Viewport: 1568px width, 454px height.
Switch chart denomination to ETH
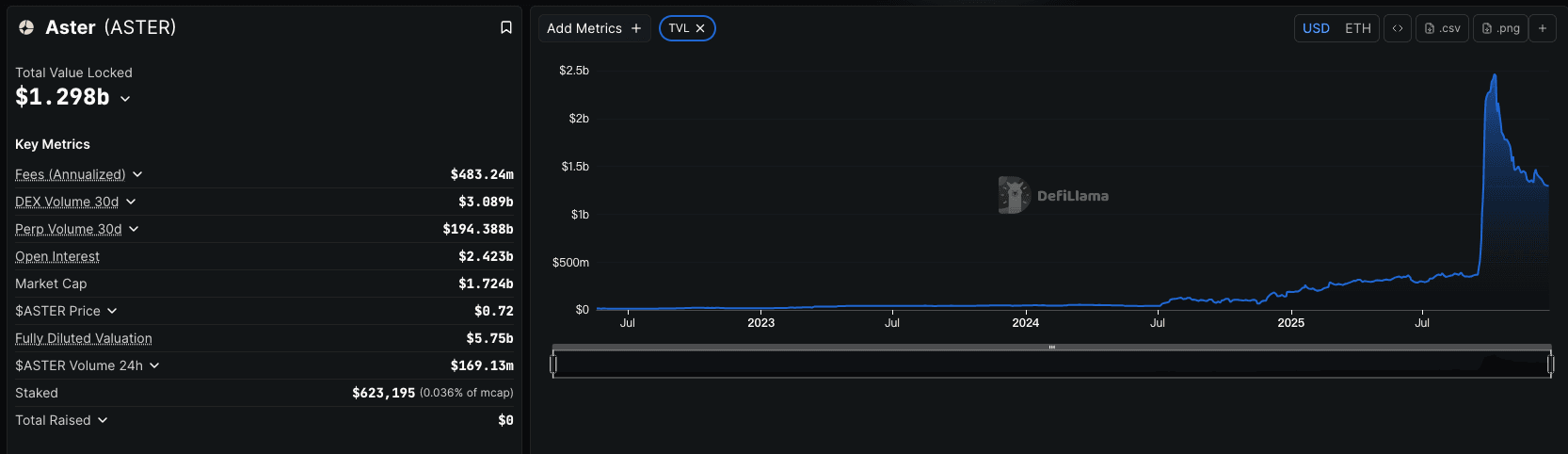tap(1357, 28)
